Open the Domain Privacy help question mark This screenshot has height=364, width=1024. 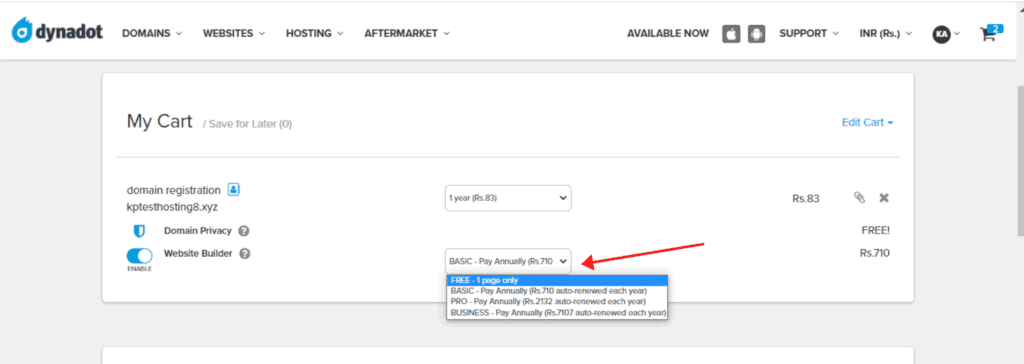[244, 231]
